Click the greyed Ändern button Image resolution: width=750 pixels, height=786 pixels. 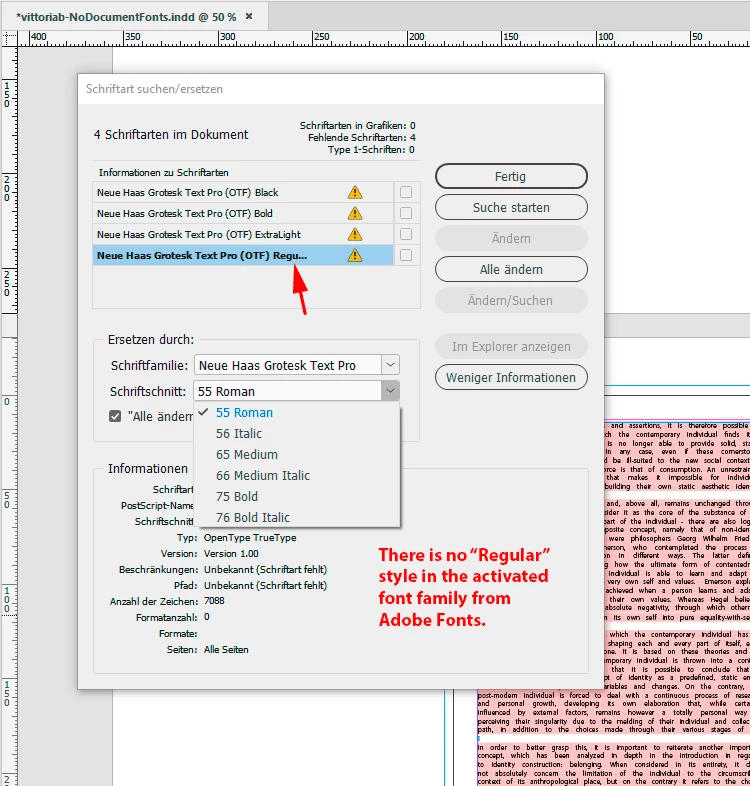pos(511,239)
